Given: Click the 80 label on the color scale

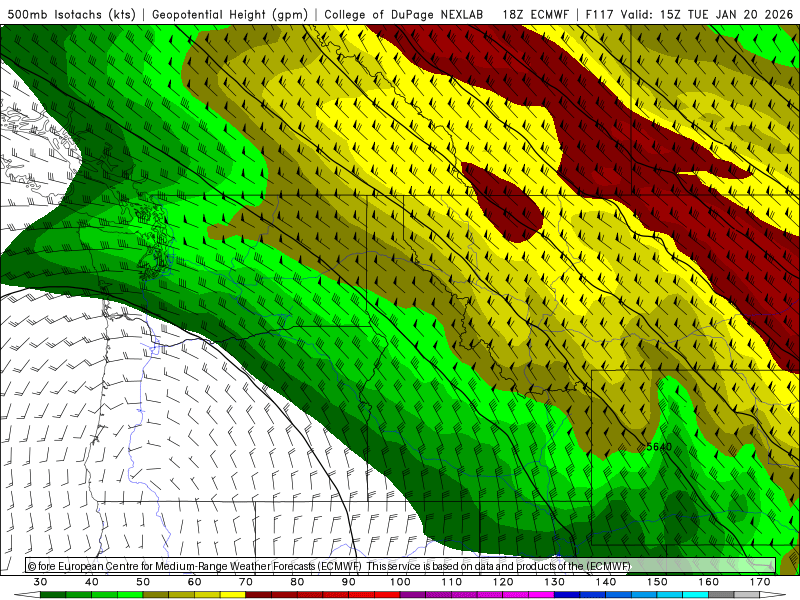Looking at the screenshot, I should [x=297, y=582].
